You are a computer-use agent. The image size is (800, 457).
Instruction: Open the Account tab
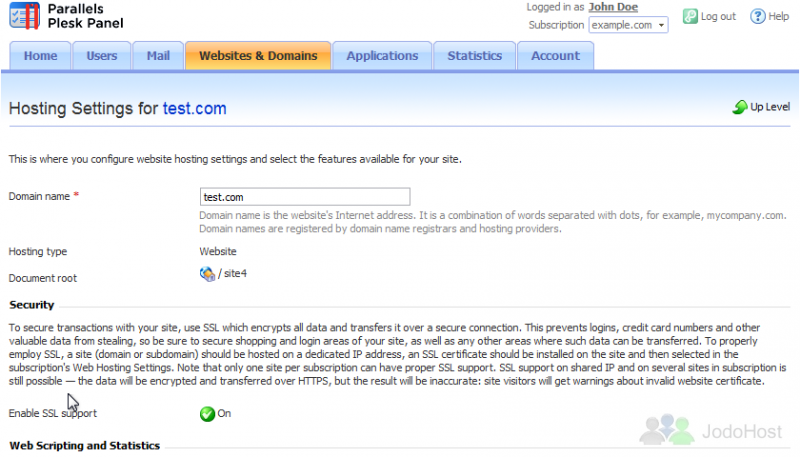[x=555, y=56]
